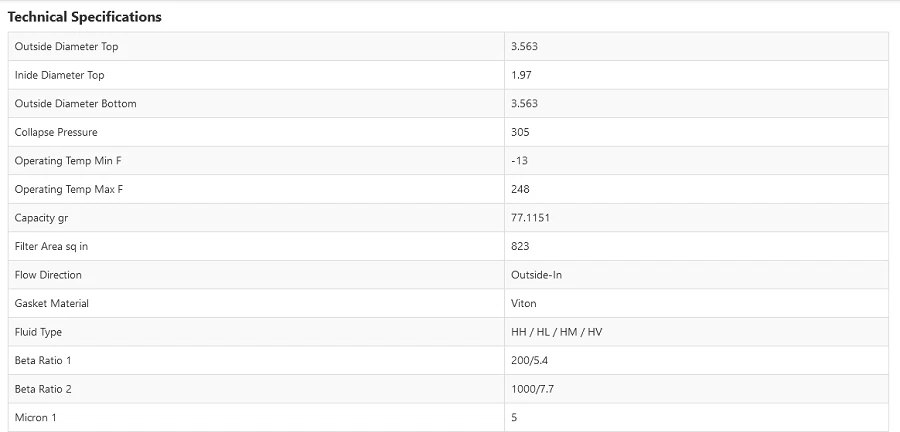Select the Inide Diameter Top label
The height and width of the screenshot is (432, 900).
[60, 75]
